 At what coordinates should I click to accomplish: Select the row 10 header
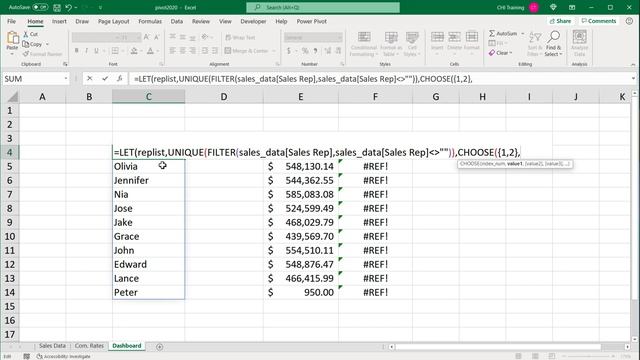click(10, 236)
